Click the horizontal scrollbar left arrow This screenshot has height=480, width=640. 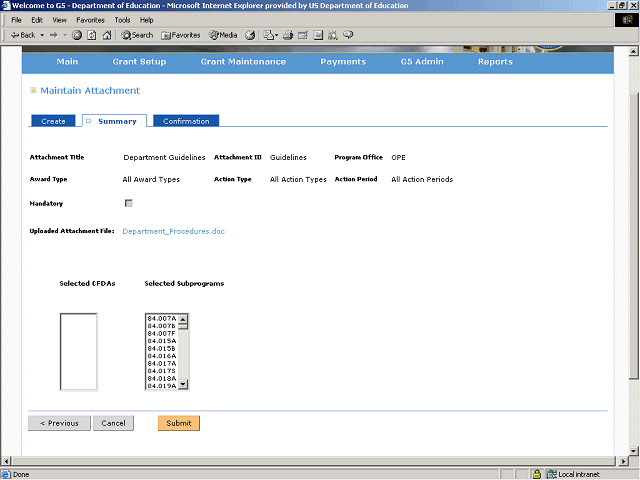(x=6, y=461)
